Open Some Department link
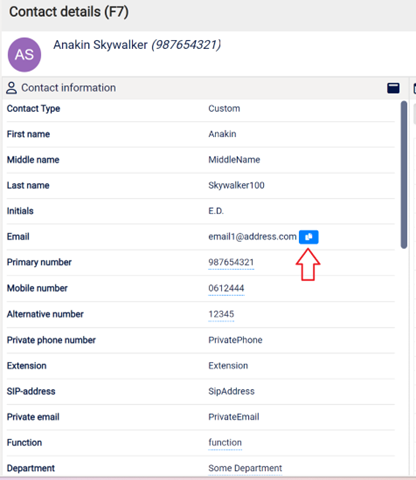 coord(245,468)
